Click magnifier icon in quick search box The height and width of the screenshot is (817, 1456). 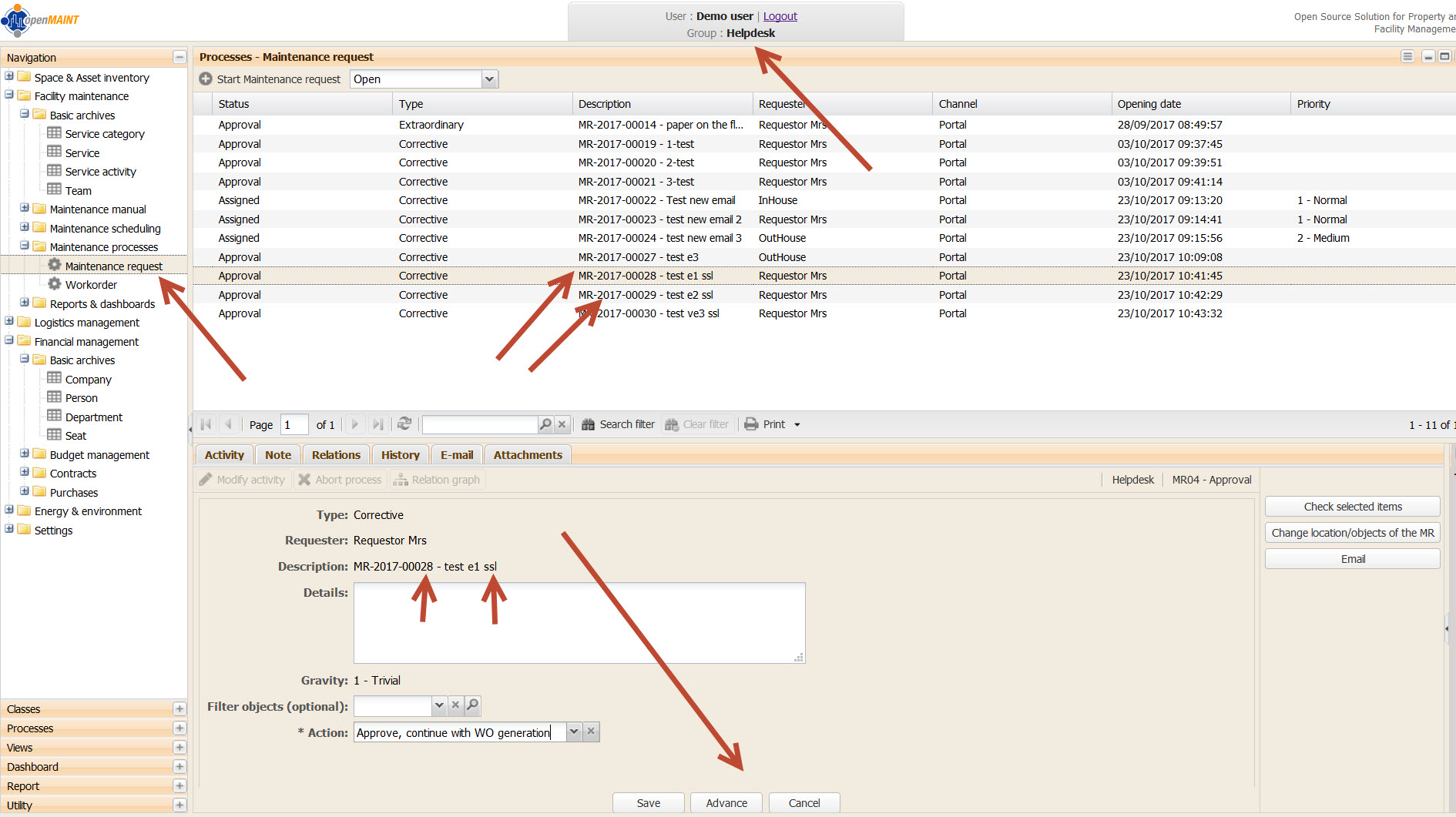[545, 424]
